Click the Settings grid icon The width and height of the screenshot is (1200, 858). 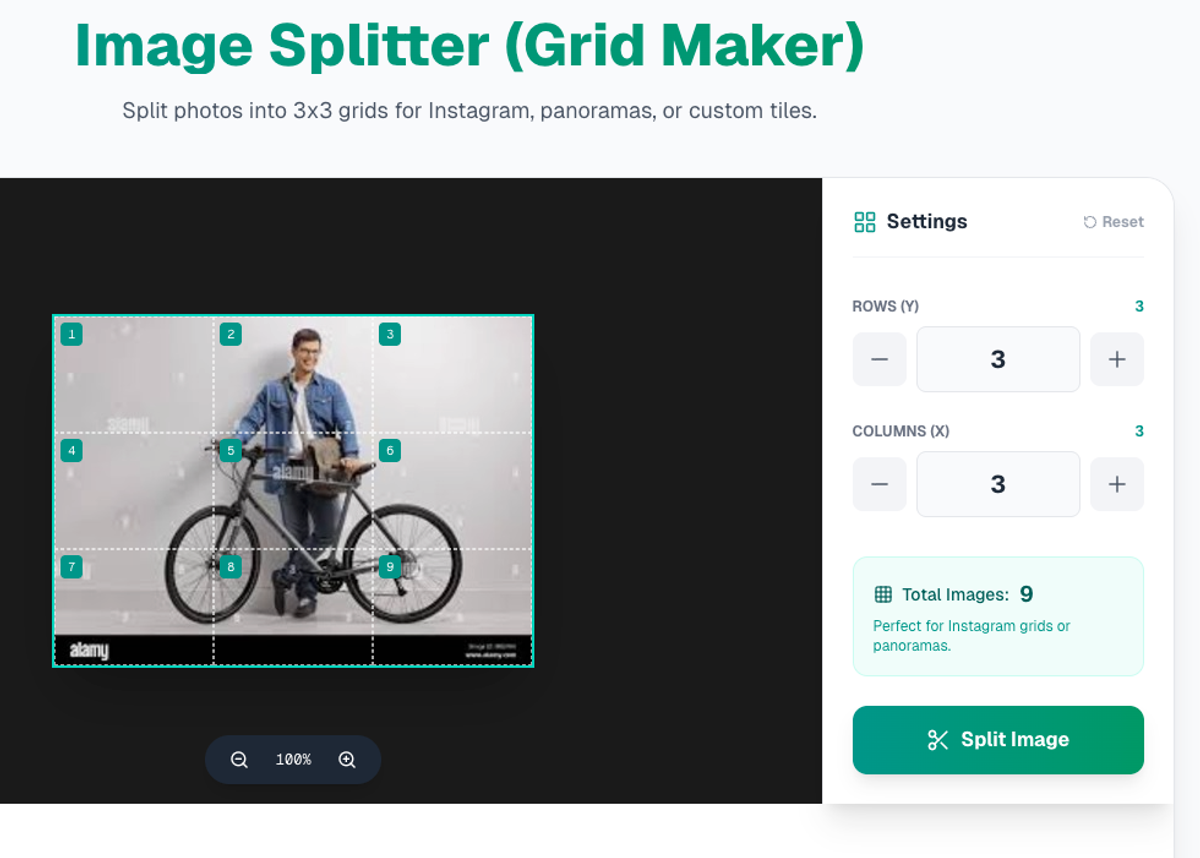(865, 222)
